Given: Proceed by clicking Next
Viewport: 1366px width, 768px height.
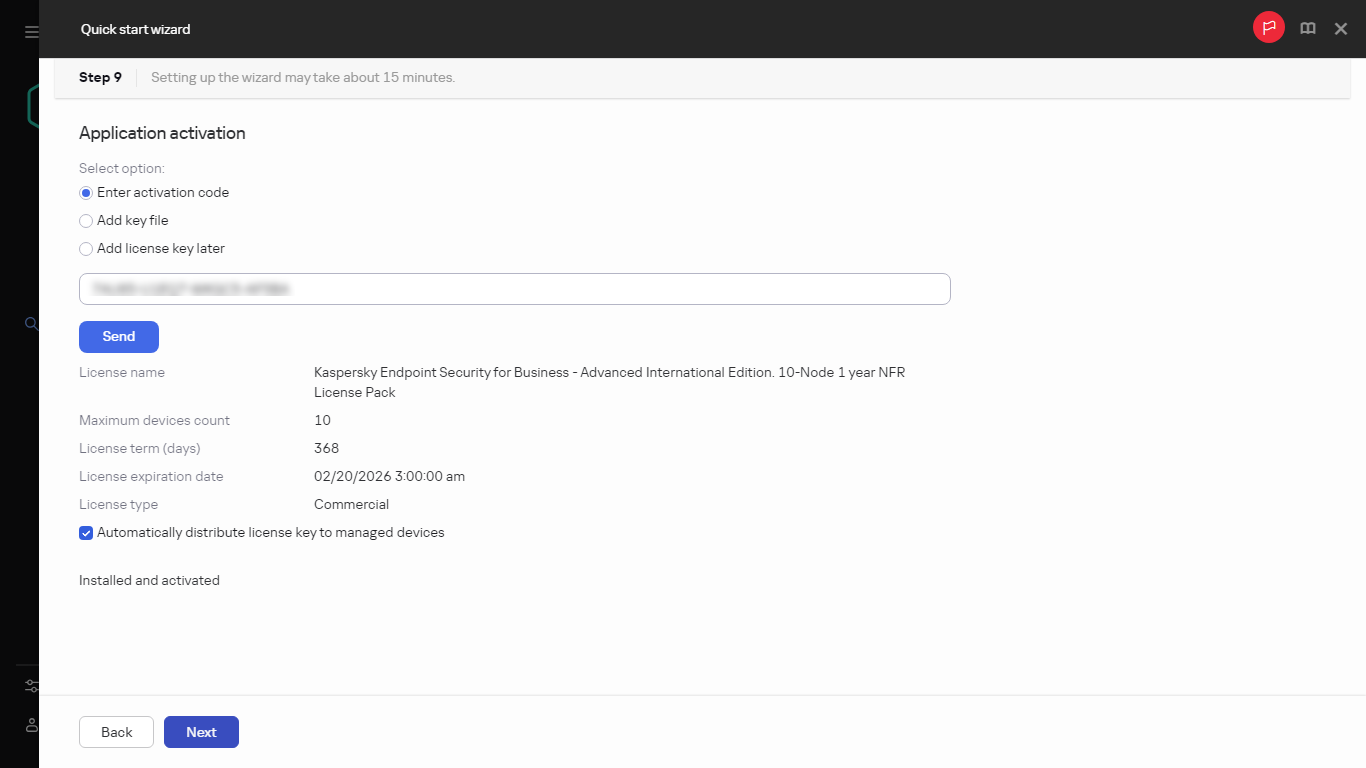Looking at the screenshot, I should point(201,732).
